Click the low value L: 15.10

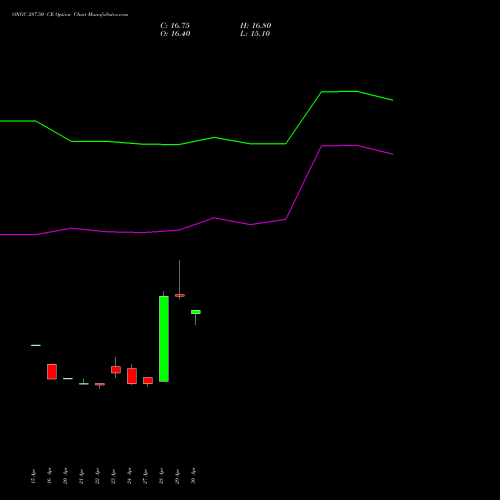pyautogui.click(x=255, y=34)
